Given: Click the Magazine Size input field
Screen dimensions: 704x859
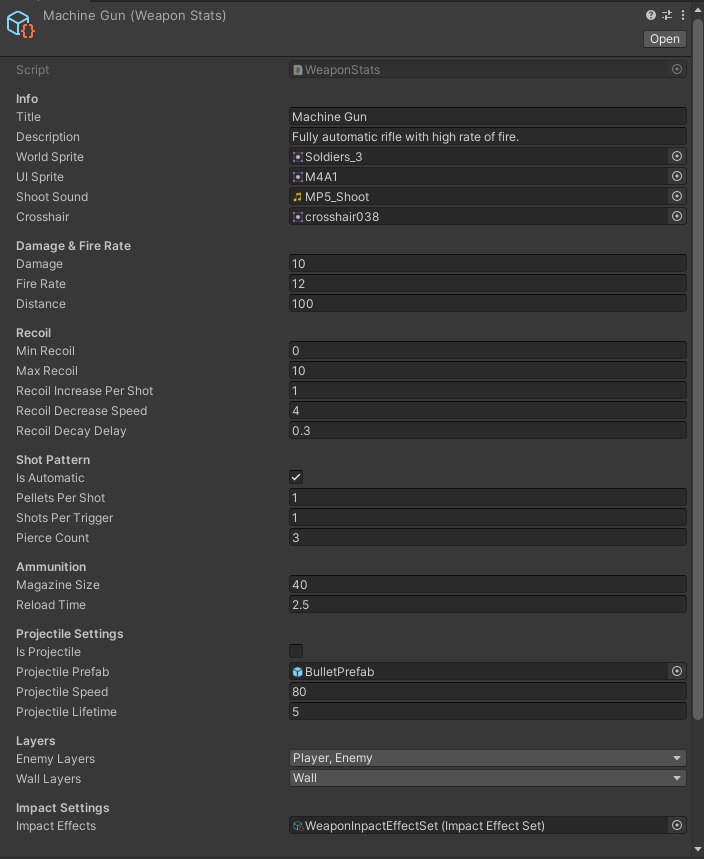Looking at the screenshot, I should tap(488, 585).
